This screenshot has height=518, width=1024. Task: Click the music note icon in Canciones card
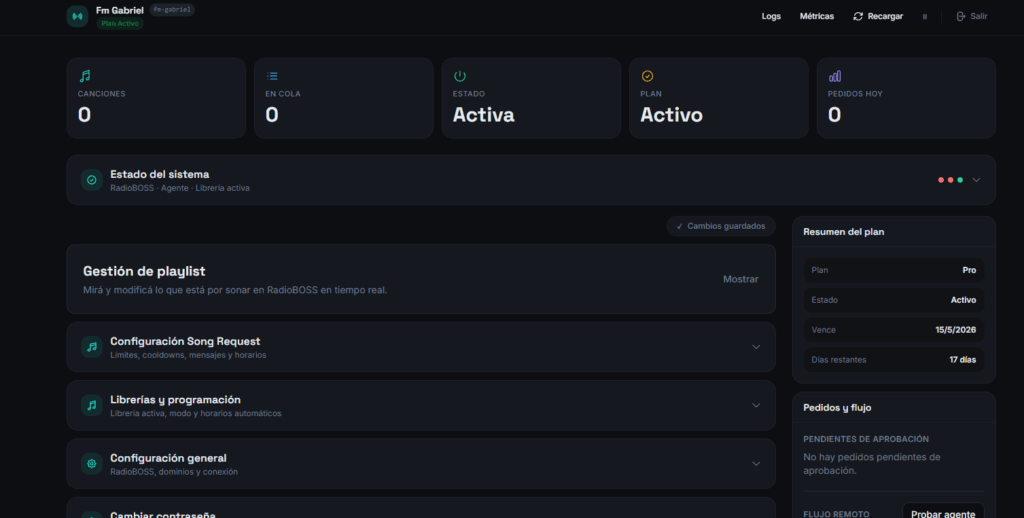pos(84,76)
